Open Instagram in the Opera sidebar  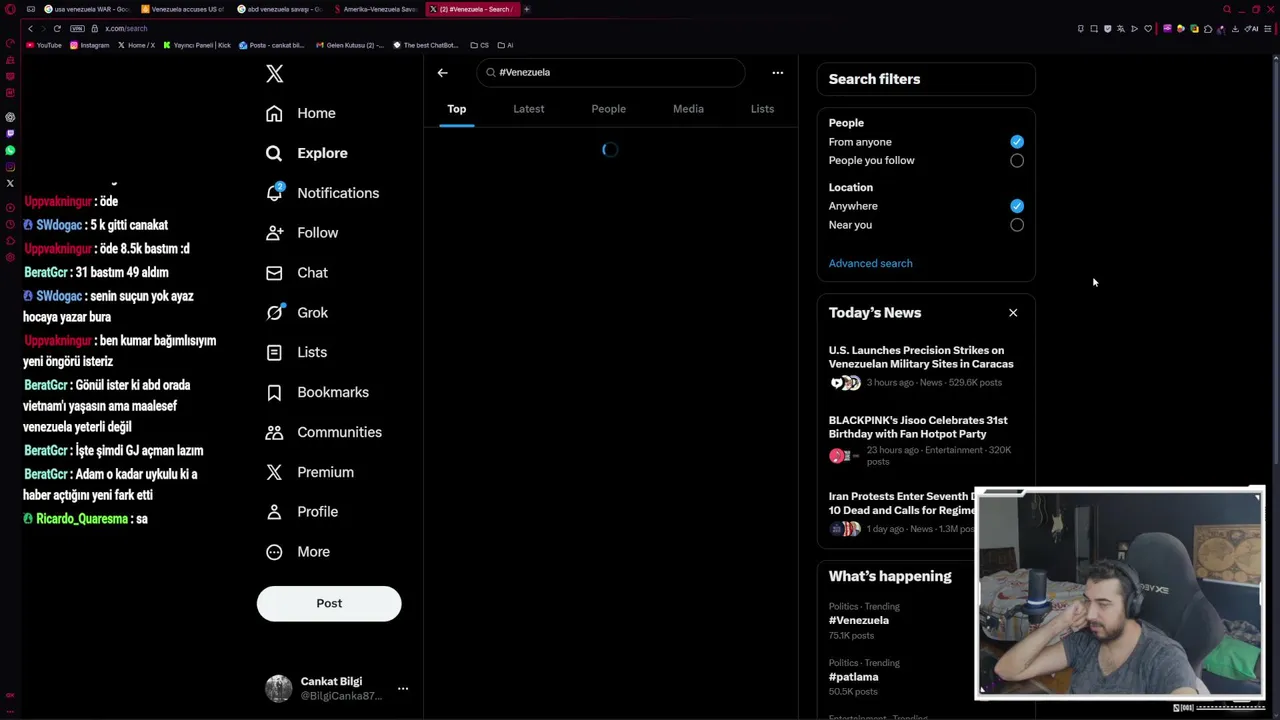click(10, 167)
